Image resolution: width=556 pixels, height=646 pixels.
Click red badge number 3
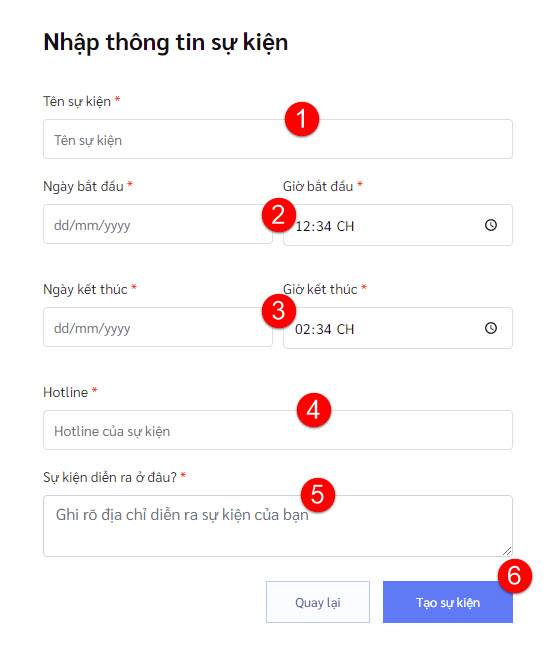pyautogui.click(x=279, y=311)
